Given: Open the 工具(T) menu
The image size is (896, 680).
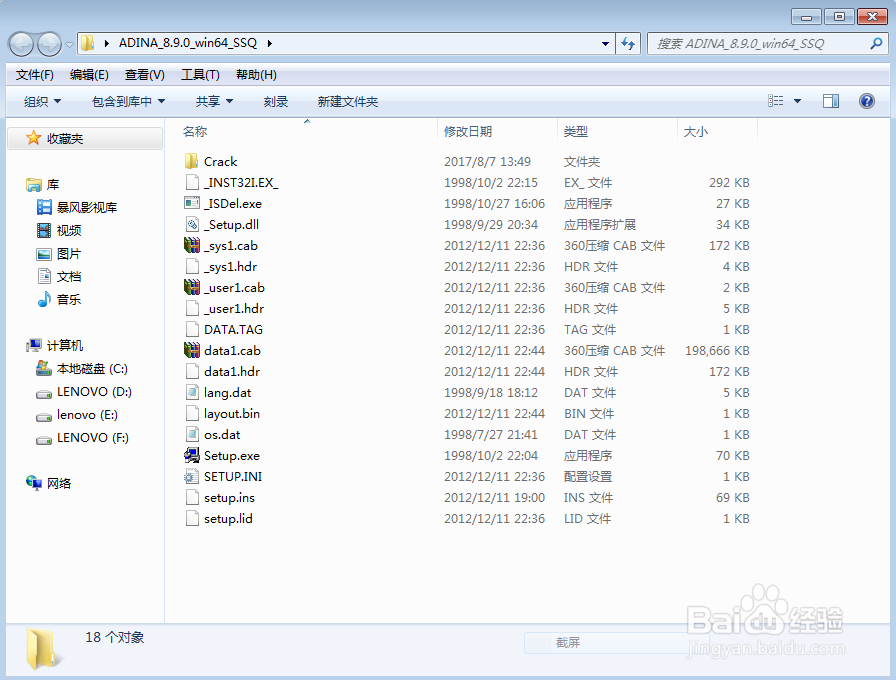Looking at the screenshot, I should click(x=200, y=75).
